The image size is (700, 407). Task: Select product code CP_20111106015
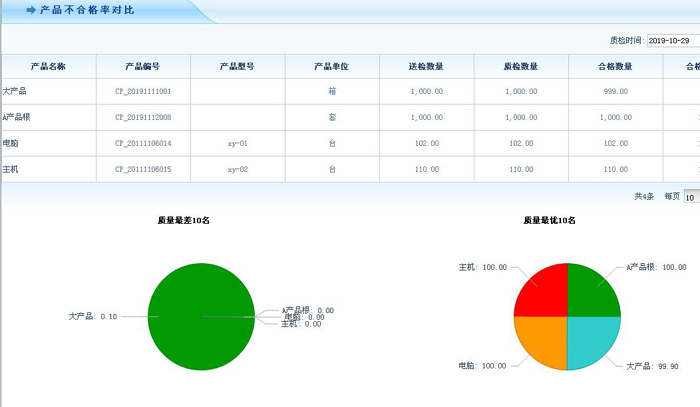143,169
